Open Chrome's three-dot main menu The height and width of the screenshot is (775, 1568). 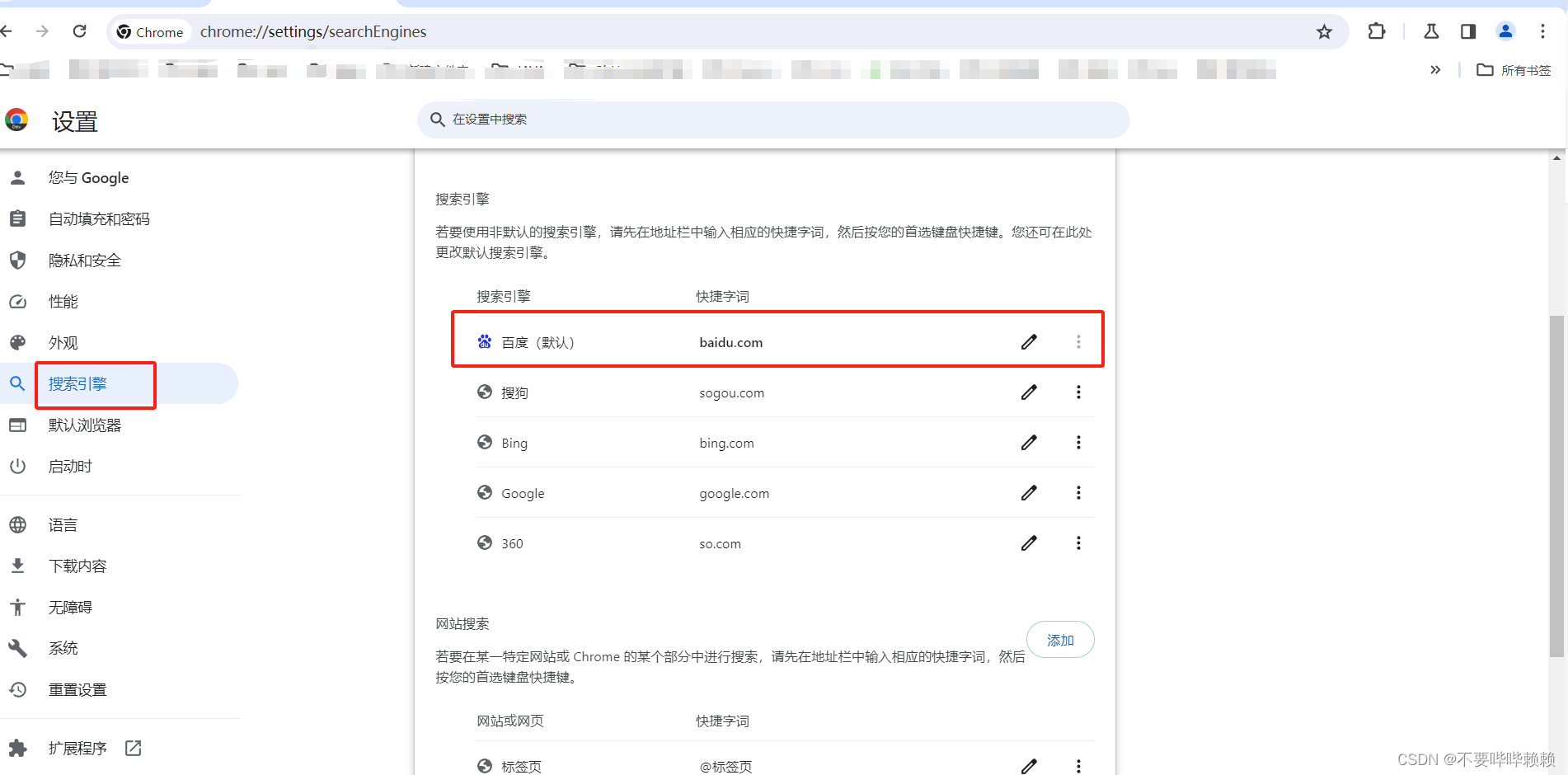(x=1542, y=31)
